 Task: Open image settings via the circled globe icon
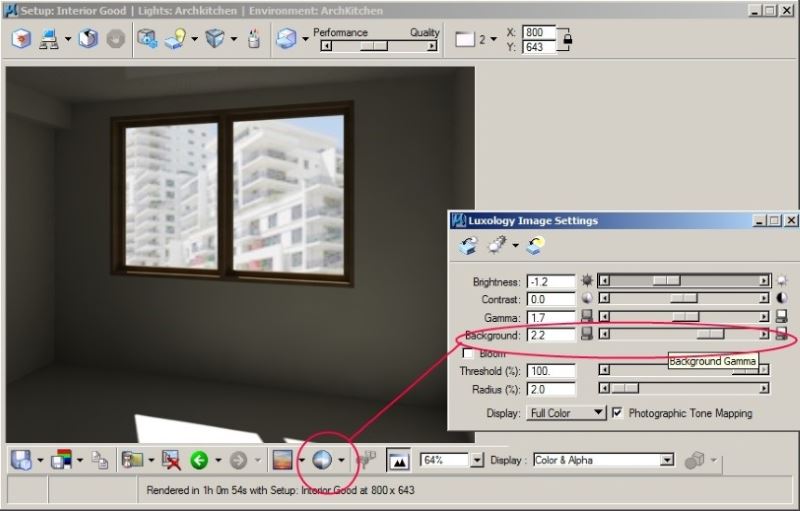322,460
